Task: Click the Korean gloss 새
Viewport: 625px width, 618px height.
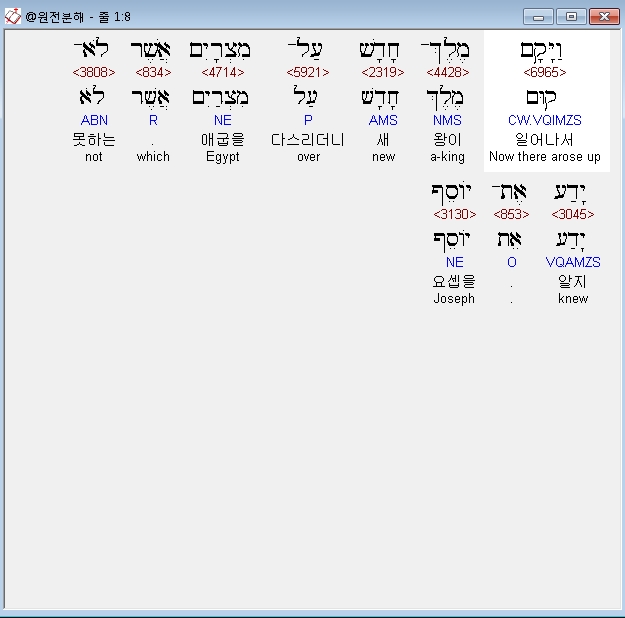Action: [x=383, y=140]
